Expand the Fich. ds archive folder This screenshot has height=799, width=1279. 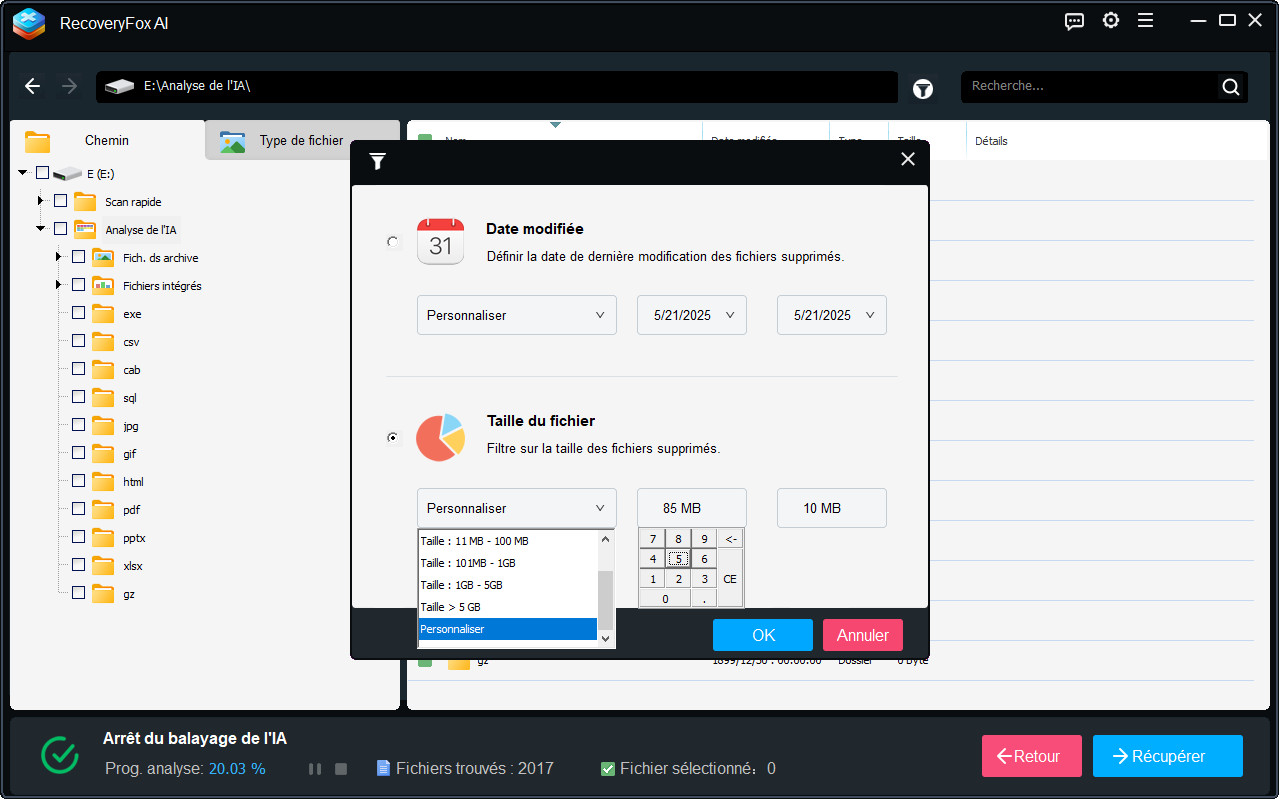(59, 257)
